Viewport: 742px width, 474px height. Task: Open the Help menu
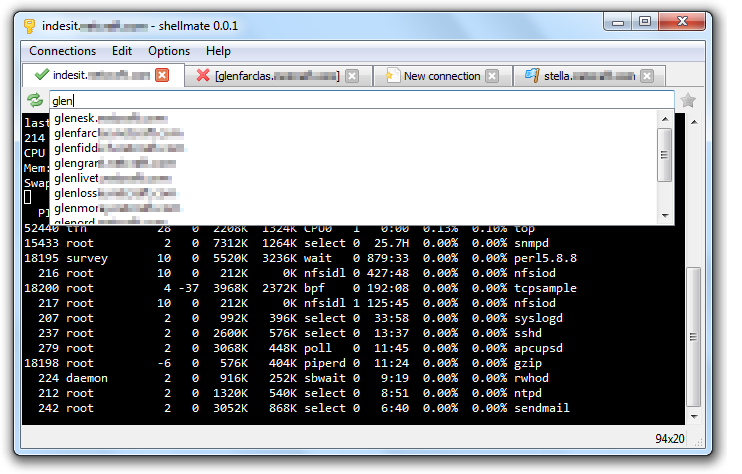(218, 51)
